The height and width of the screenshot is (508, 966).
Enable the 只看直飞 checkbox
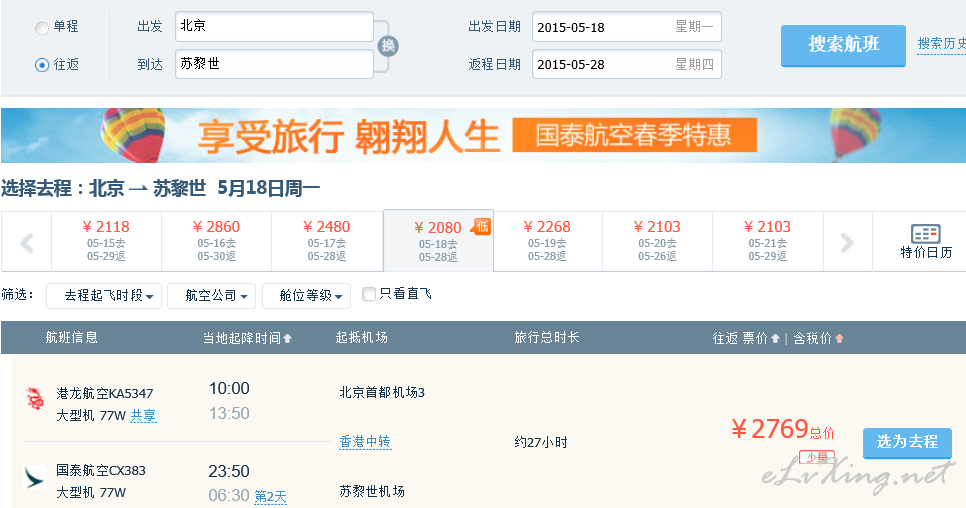coord(369,294)
